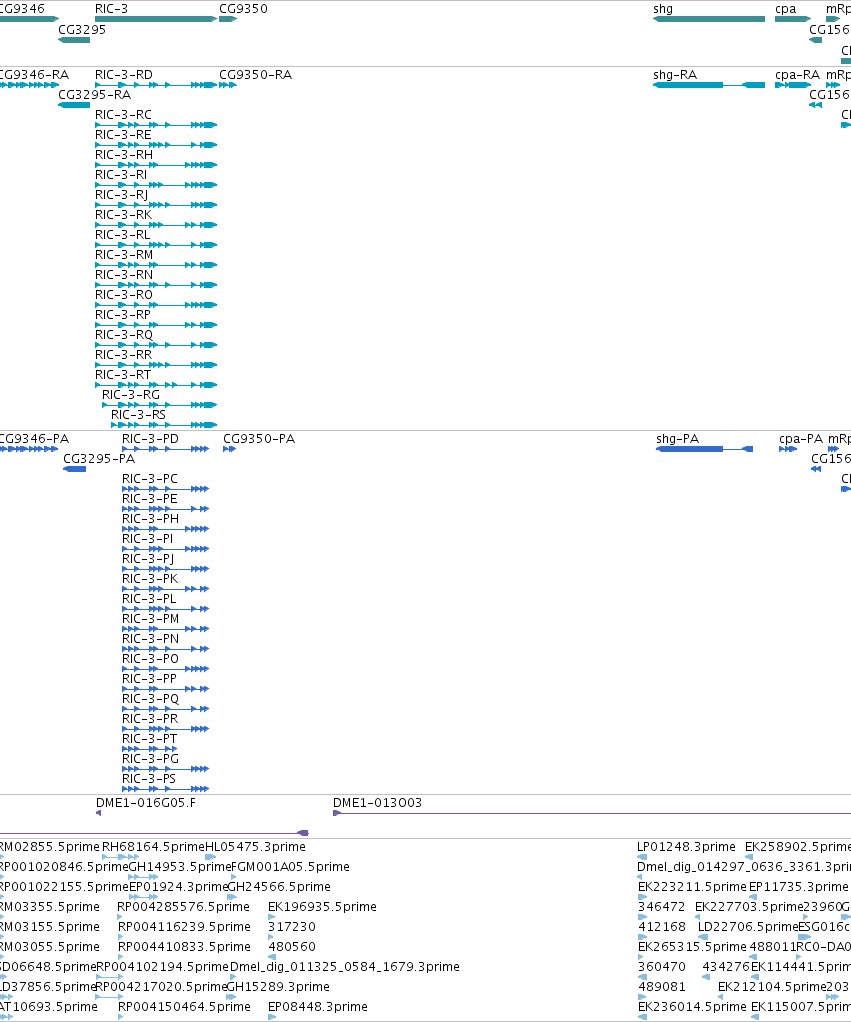Select transcript RIC-3-RO
This screenshot has height=1022, width=851.
(156, 304)
